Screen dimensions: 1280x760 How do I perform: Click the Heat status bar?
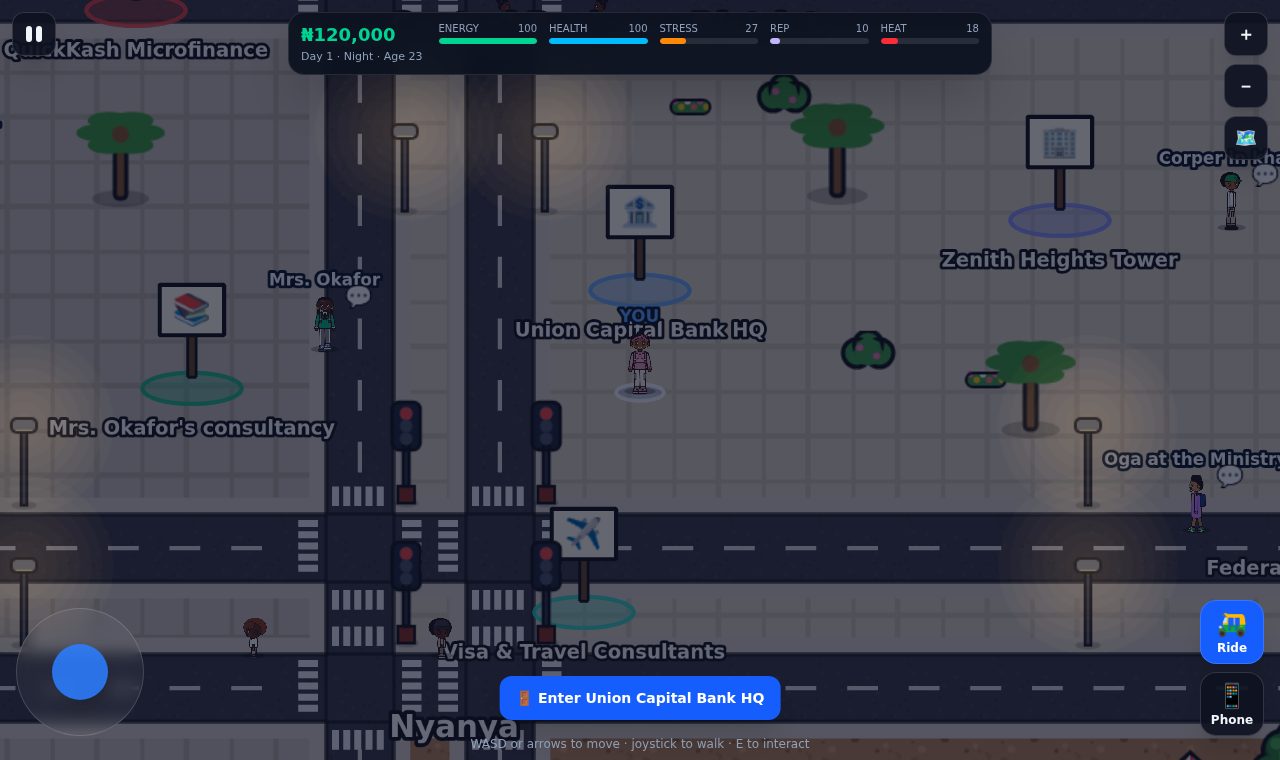(930, 34)
